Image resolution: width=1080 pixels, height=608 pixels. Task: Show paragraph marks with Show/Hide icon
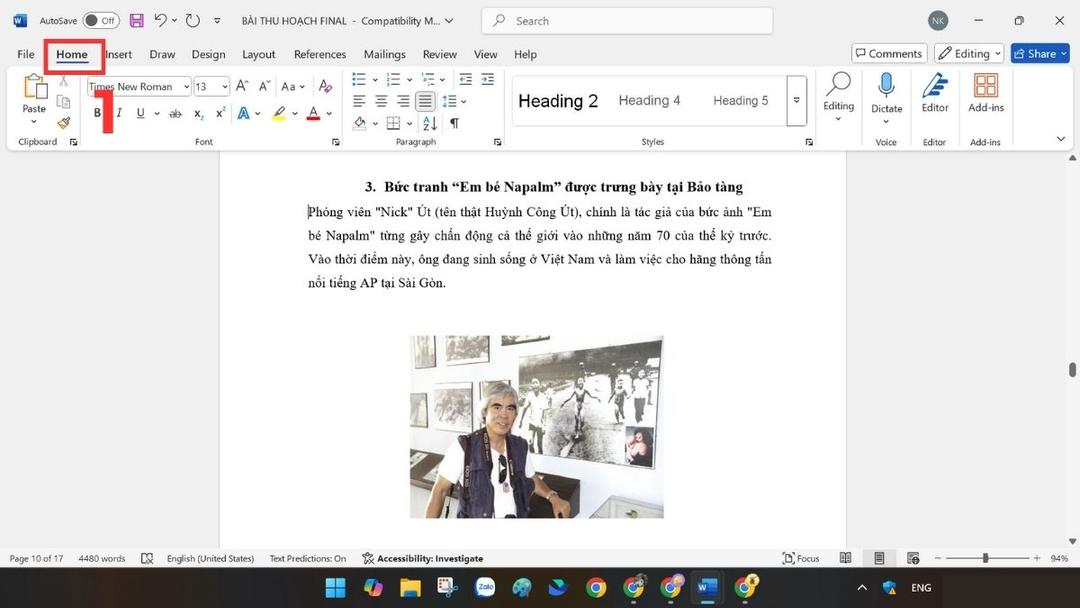(x=453, y=123)
